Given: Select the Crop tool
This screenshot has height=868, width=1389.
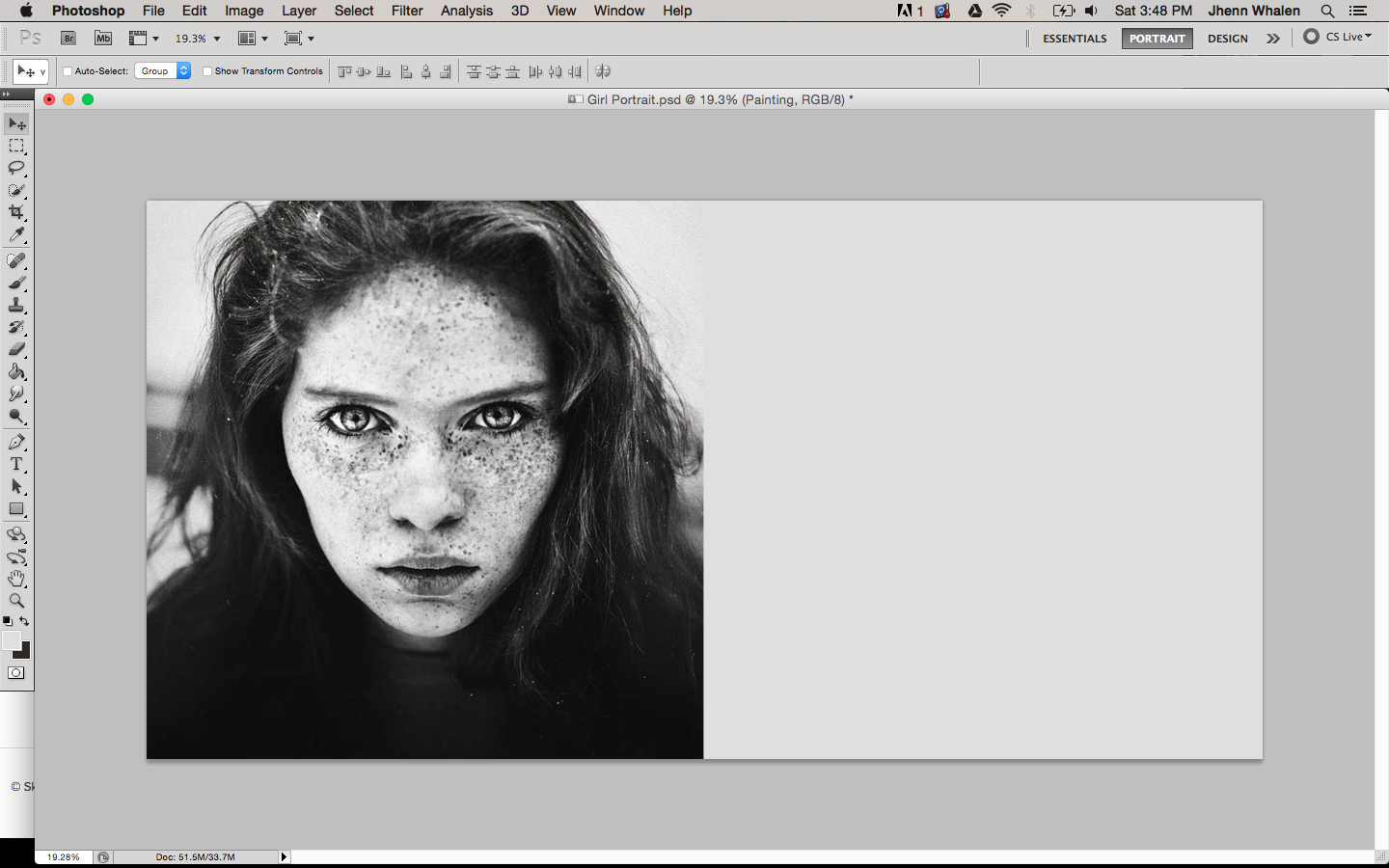Looking at the screenshot, I should point(16,212).
